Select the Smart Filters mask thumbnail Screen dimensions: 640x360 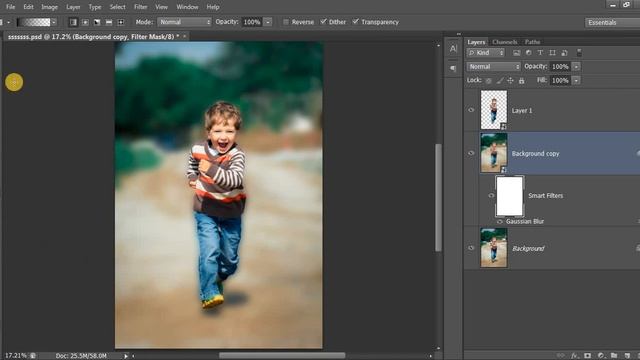509,196
